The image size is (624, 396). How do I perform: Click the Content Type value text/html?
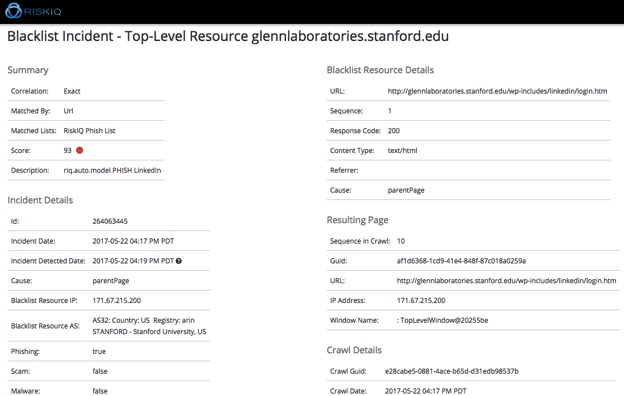(x=402, y=150)
